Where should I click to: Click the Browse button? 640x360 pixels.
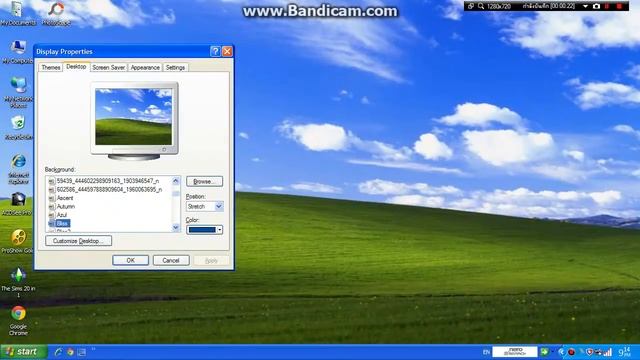click(x=204, y=181)
